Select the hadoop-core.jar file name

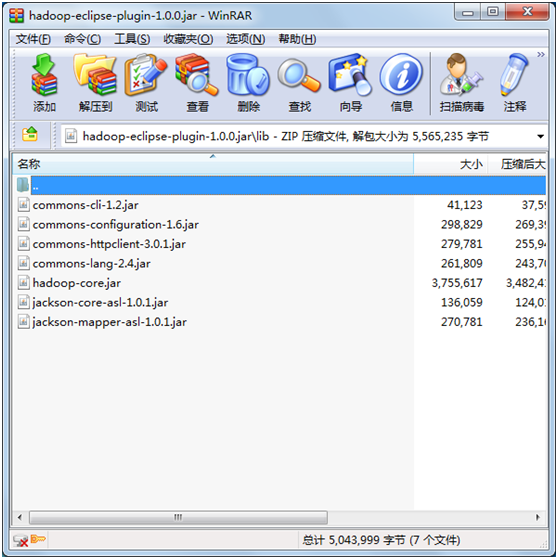pos(77,283)
